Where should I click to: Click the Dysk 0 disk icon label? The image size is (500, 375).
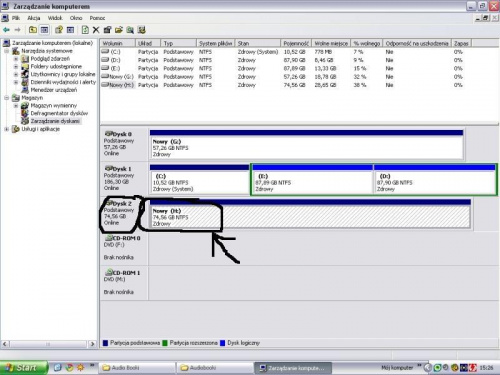coord(118,134)
